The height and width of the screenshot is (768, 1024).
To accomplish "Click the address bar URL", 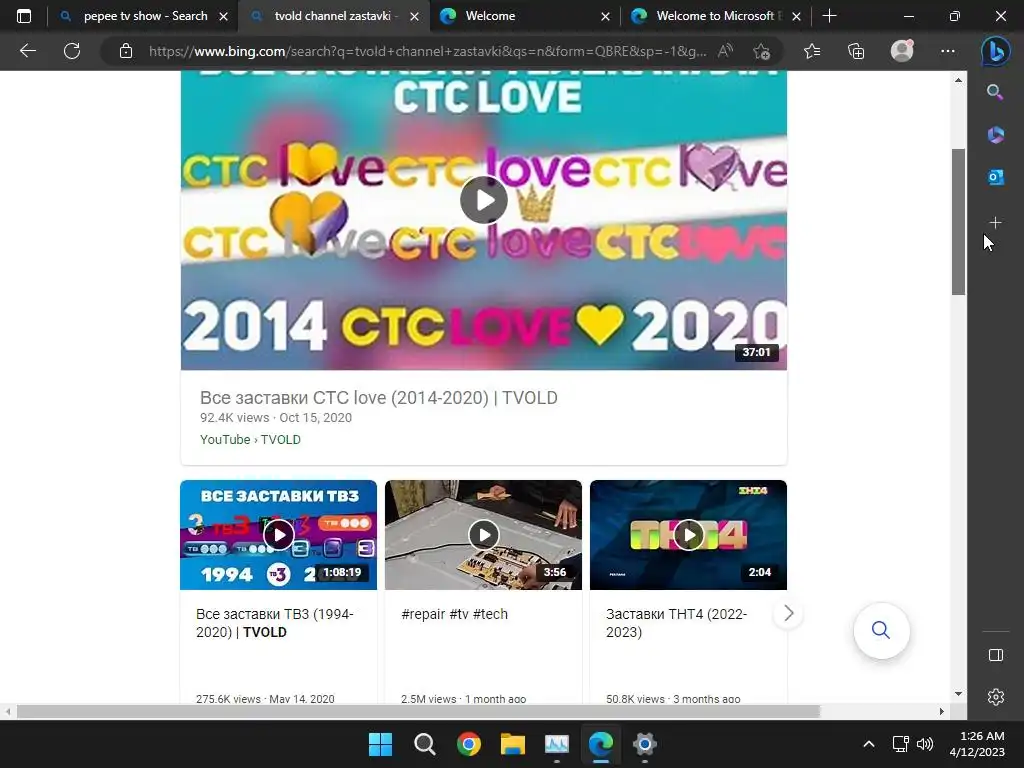I will (x=427, y=51).
